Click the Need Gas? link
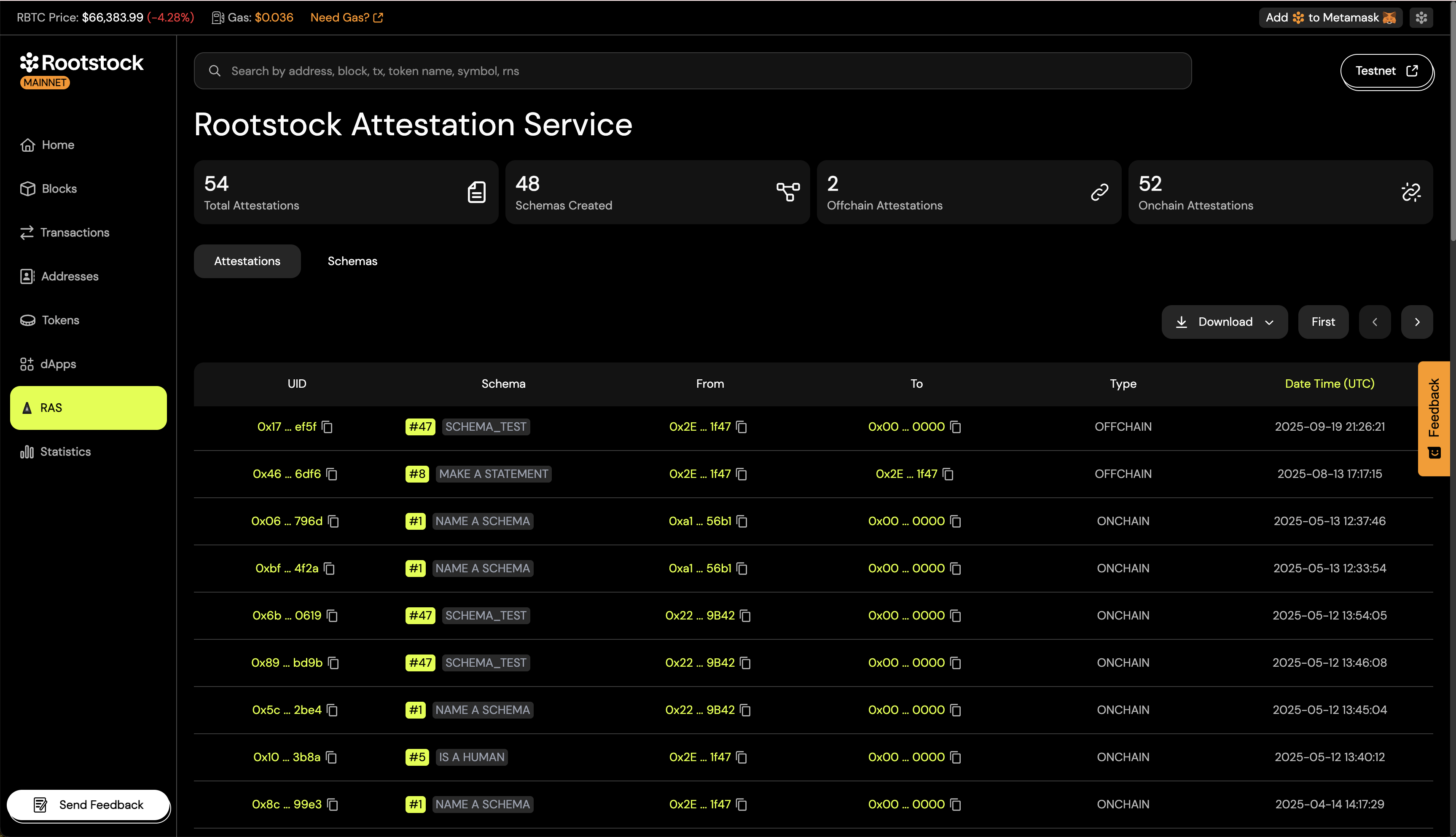1456x837 pixels. click(346, 18)
